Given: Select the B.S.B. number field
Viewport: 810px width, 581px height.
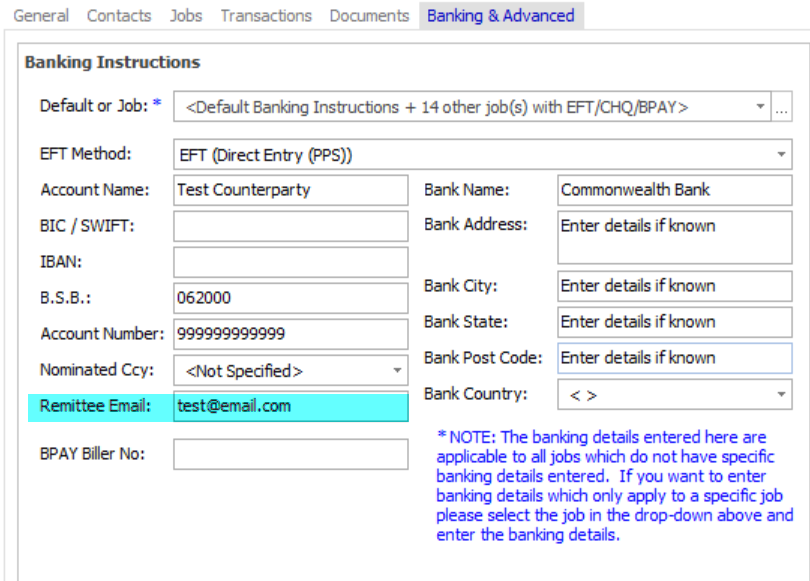Looking at the screenshot, I should [x=290, y=298].
